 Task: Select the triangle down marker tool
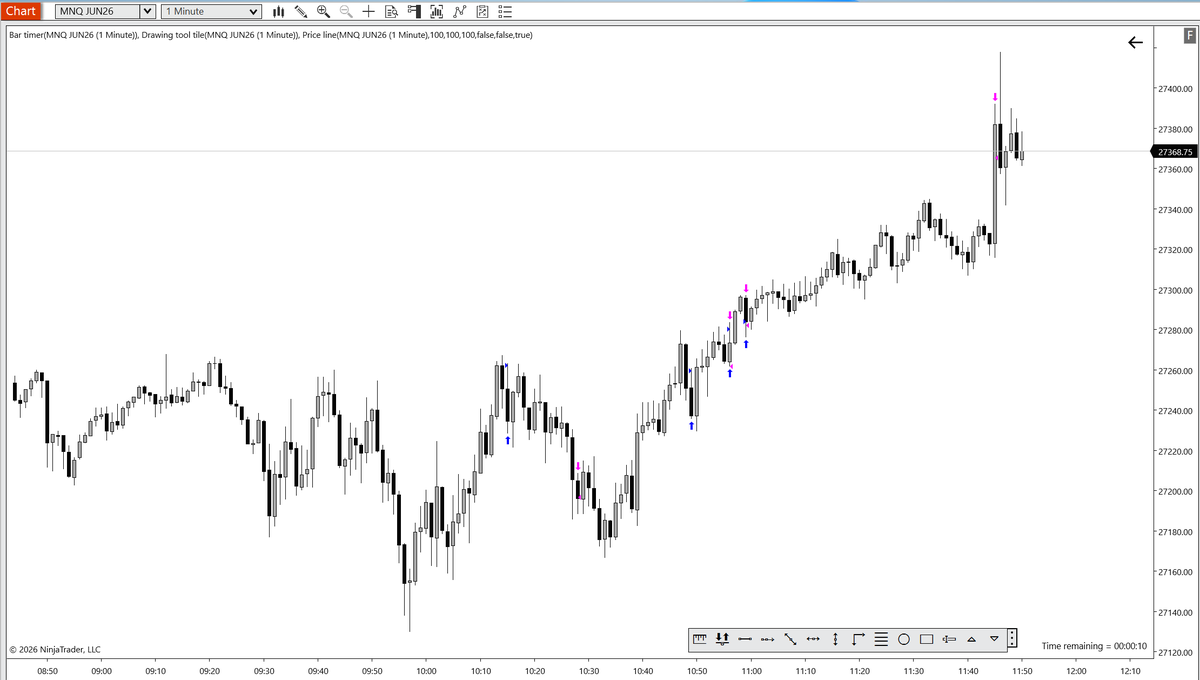(x=994, y=638)
